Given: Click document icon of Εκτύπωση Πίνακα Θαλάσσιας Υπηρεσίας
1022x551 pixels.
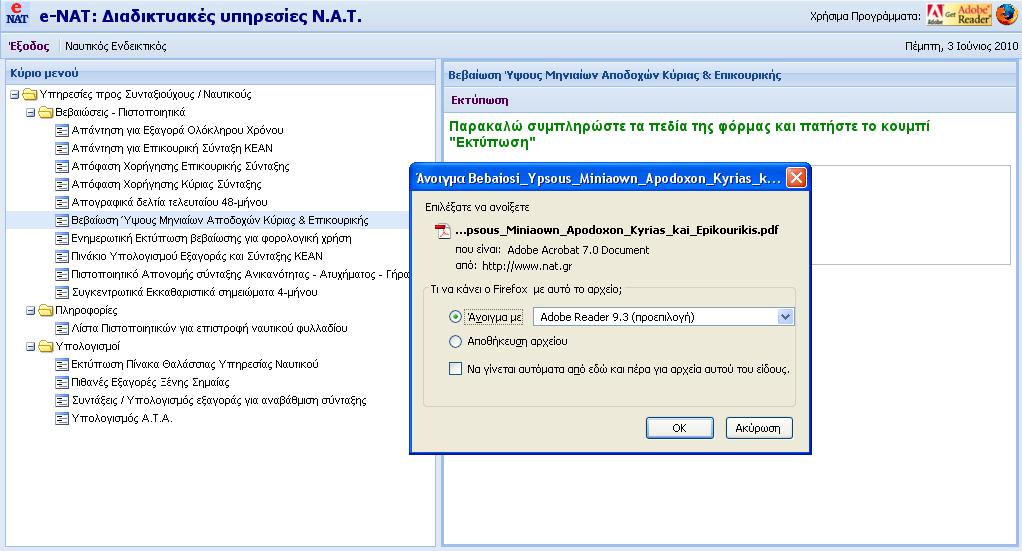Looking at the screenshot, I should pos(62,365).
